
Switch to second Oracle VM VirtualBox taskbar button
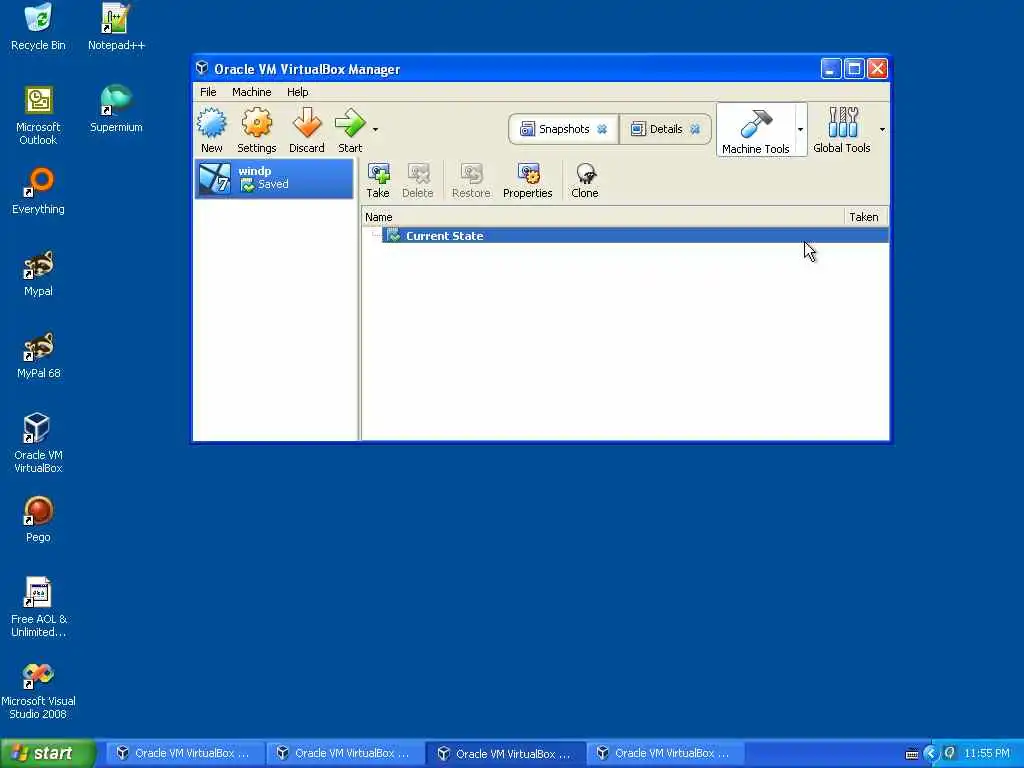tap(345, 754)
